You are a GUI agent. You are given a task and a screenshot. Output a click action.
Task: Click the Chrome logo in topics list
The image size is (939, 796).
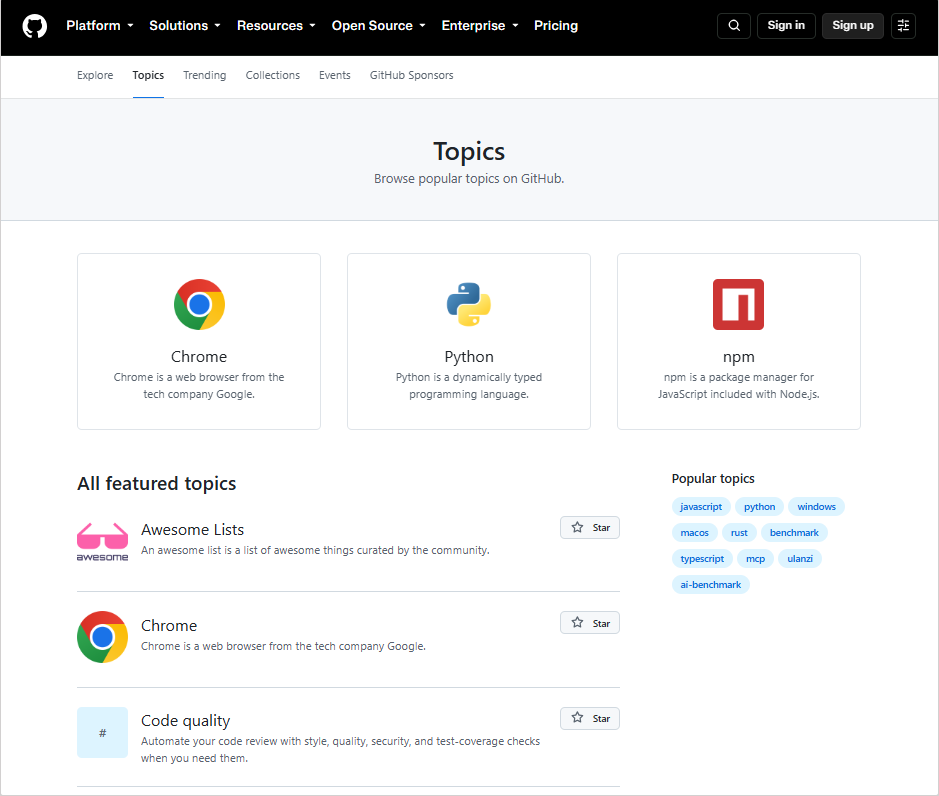click(x=102, y=637)
